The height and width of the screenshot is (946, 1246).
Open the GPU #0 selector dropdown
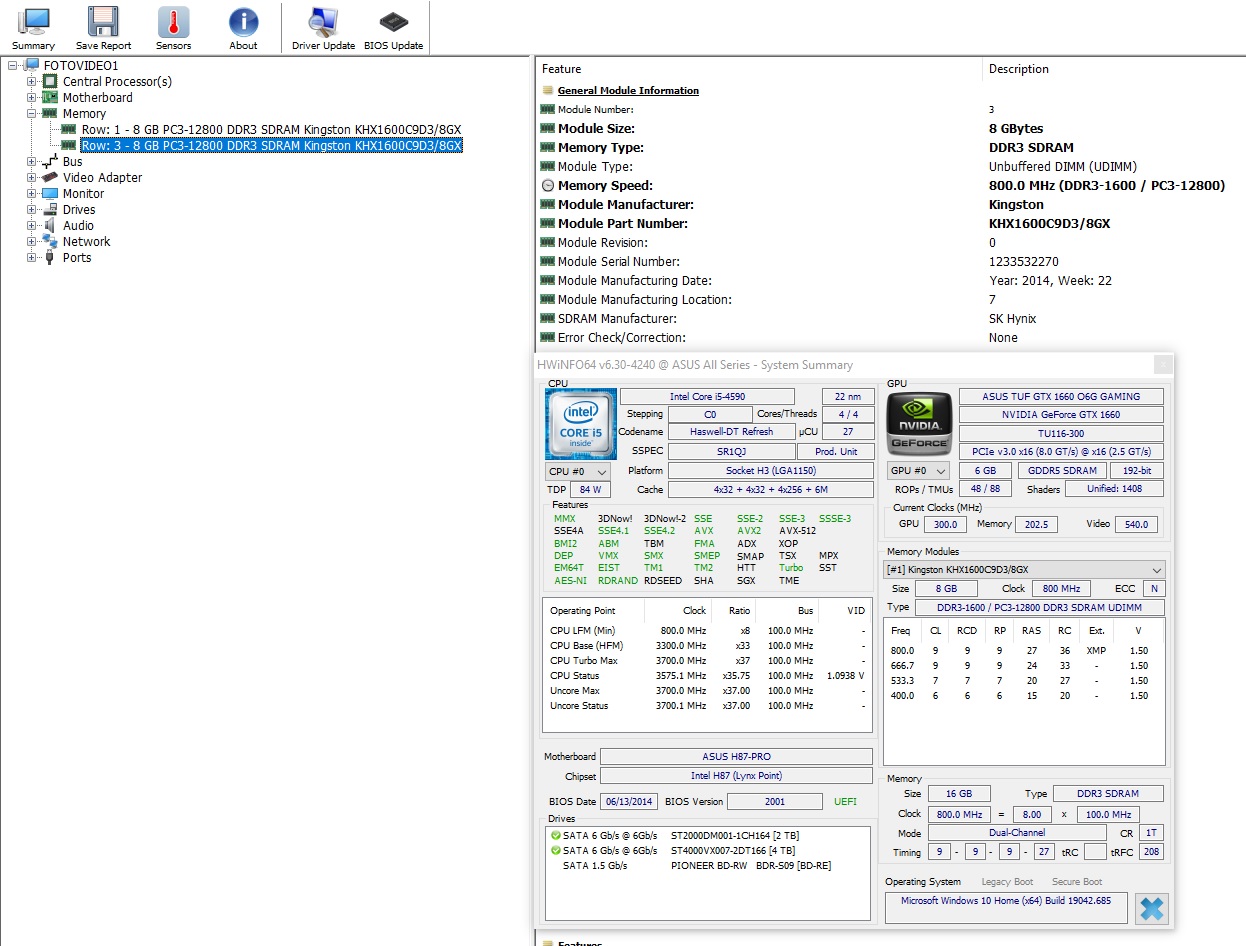tap(918, 471)
